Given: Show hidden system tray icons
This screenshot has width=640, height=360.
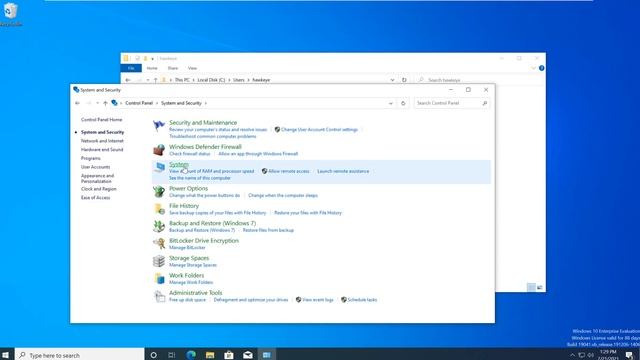Looking at the screenshot, I should [572, 355].
